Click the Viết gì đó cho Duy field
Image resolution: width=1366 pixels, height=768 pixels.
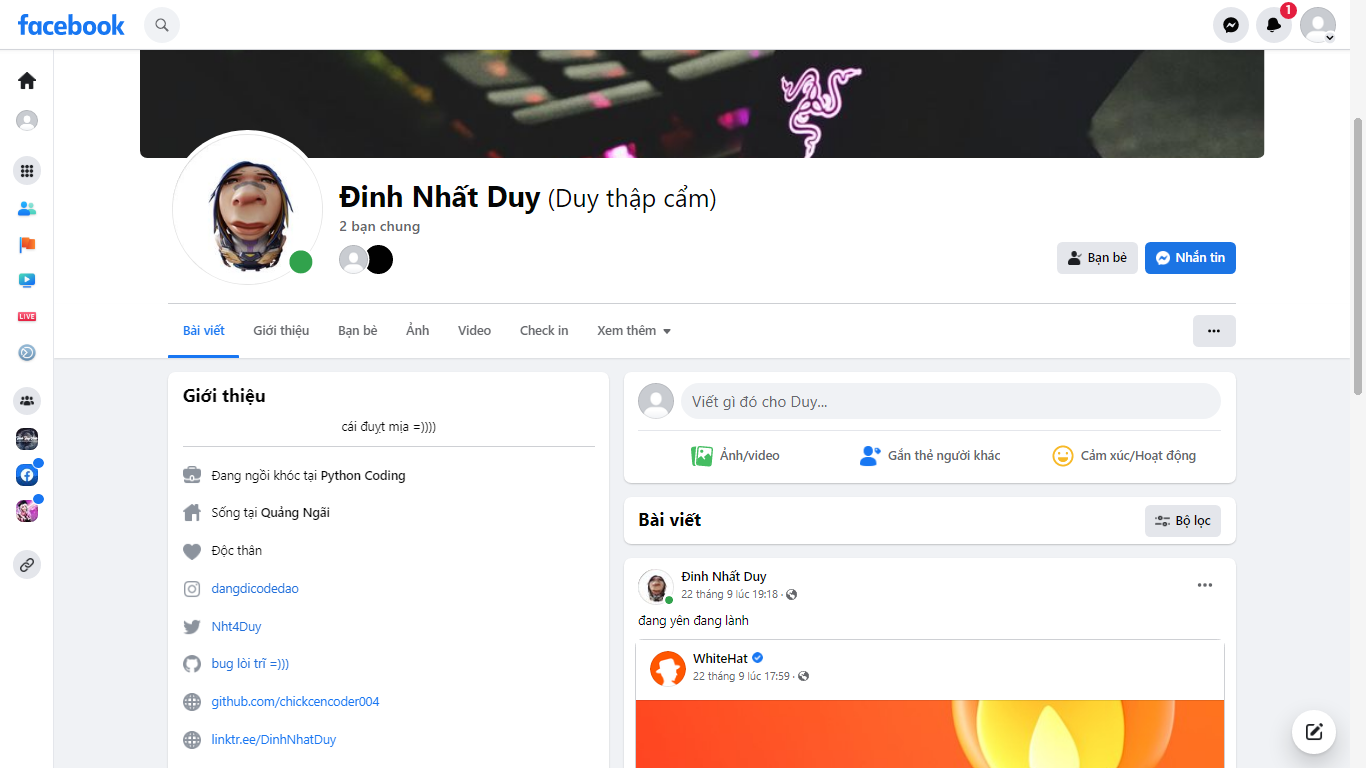tap(951, 402)
